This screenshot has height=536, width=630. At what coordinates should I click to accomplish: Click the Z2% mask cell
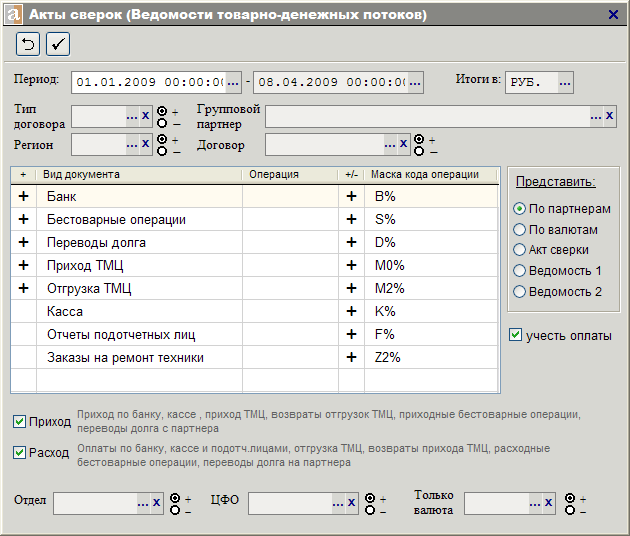(431, 357)
